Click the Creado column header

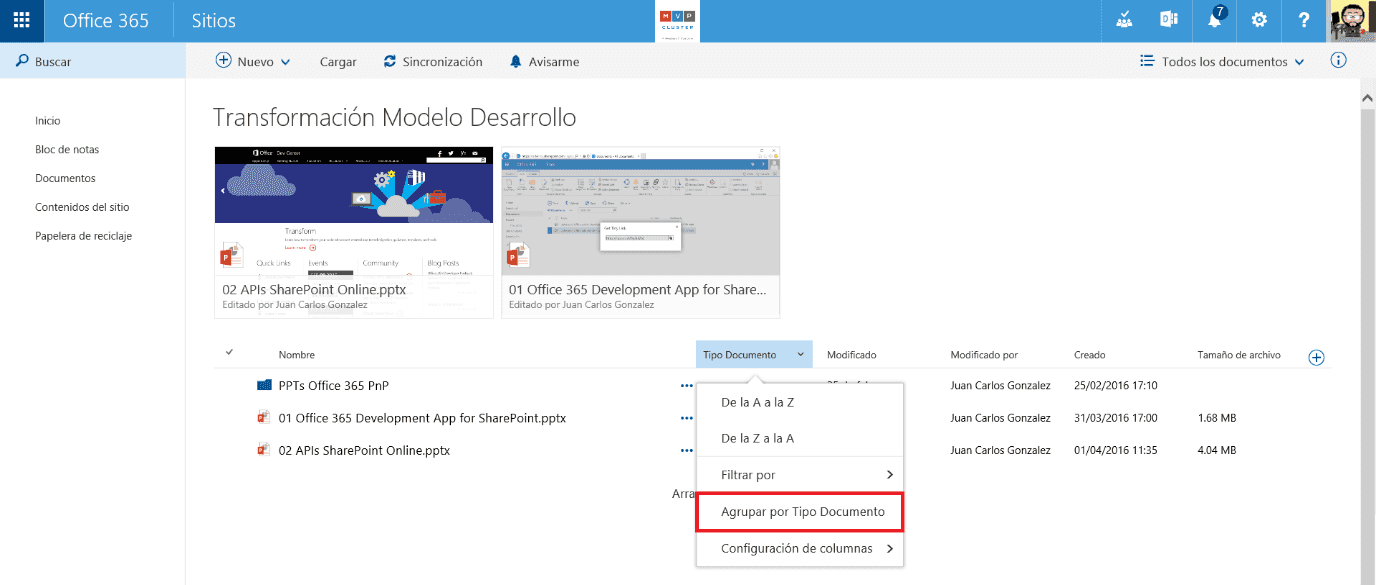1090,355
